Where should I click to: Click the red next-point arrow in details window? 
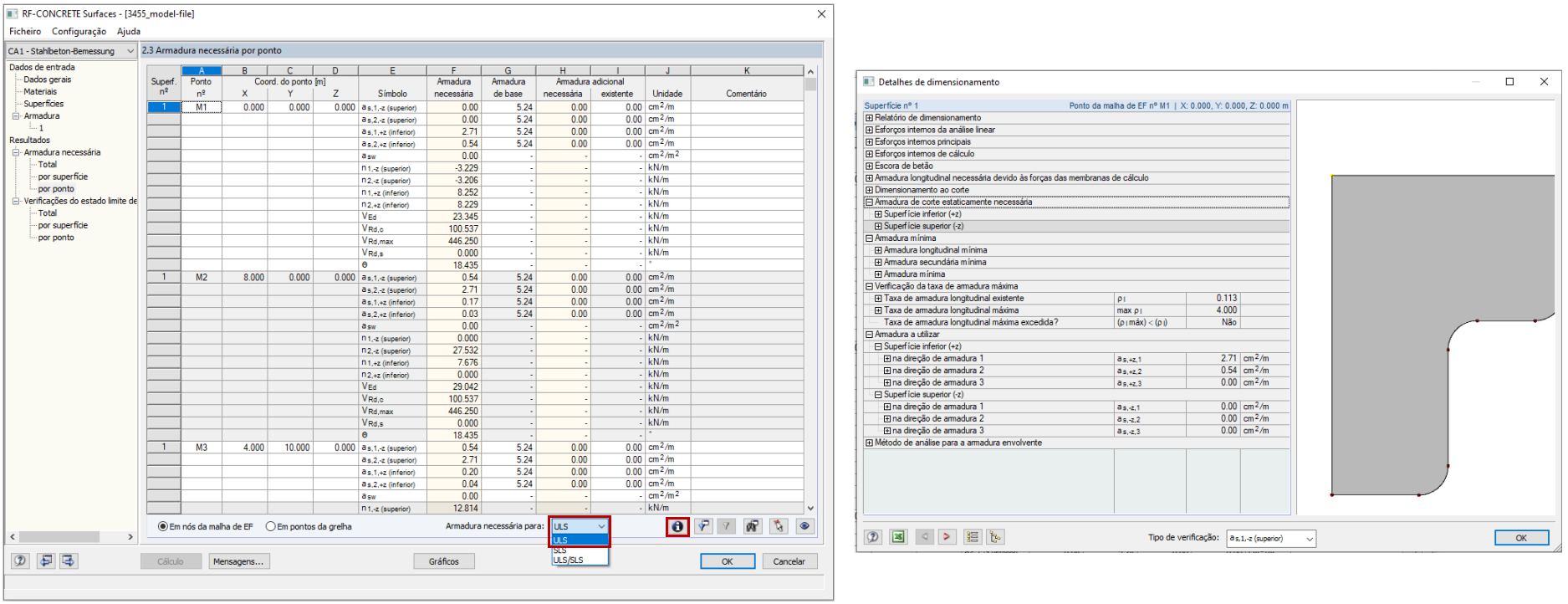947,537
